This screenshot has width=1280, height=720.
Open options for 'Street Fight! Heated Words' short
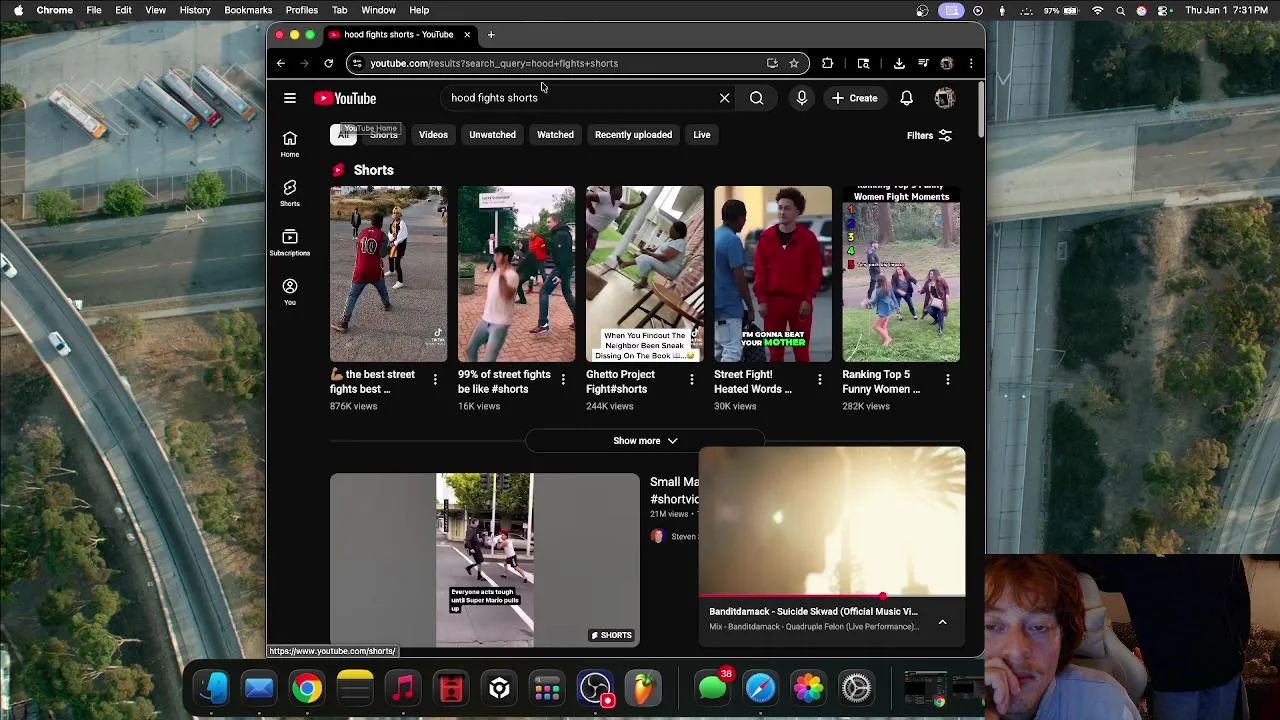[819, 379]
